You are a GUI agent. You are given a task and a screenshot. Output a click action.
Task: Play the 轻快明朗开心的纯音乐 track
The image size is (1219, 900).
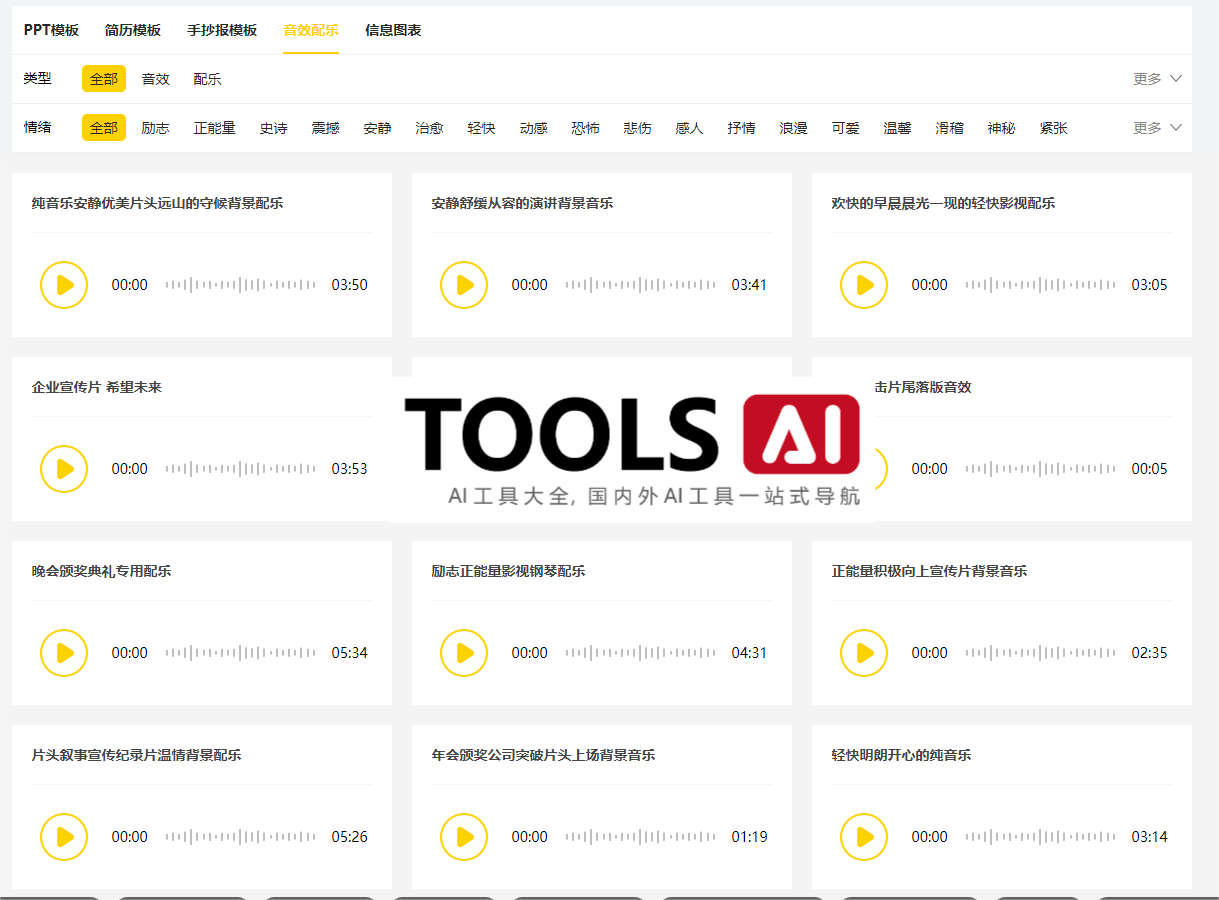[864, 837]
